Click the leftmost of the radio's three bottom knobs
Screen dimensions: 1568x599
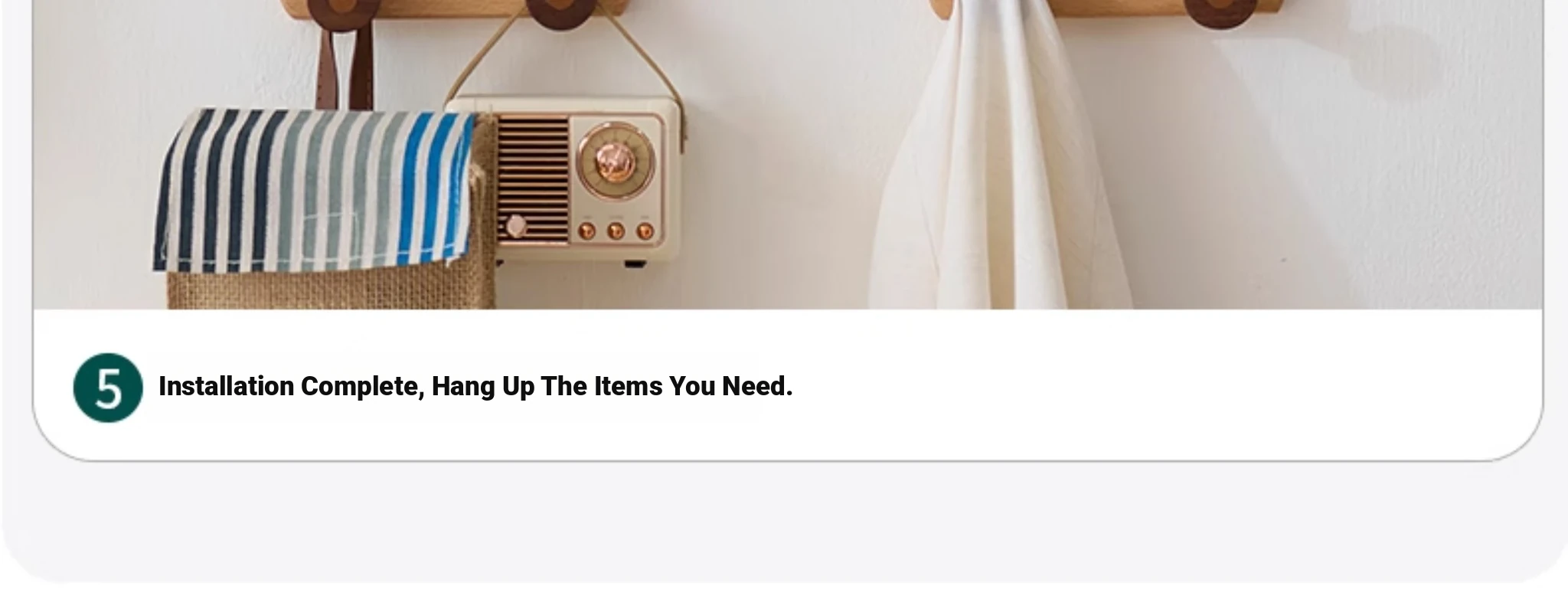(587, 231)
